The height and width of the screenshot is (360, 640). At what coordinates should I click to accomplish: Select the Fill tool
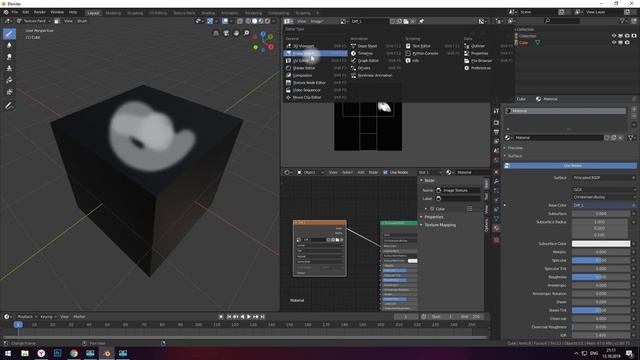(x=9, y=80)
